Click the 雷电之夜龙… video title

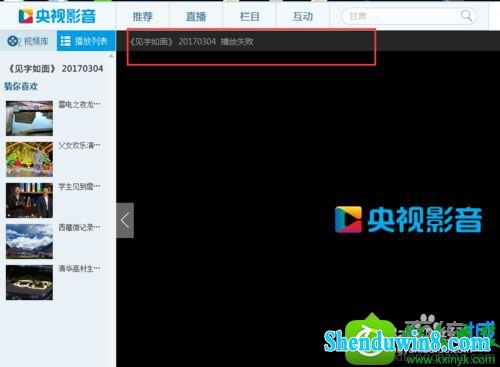(x=79, y=104)
